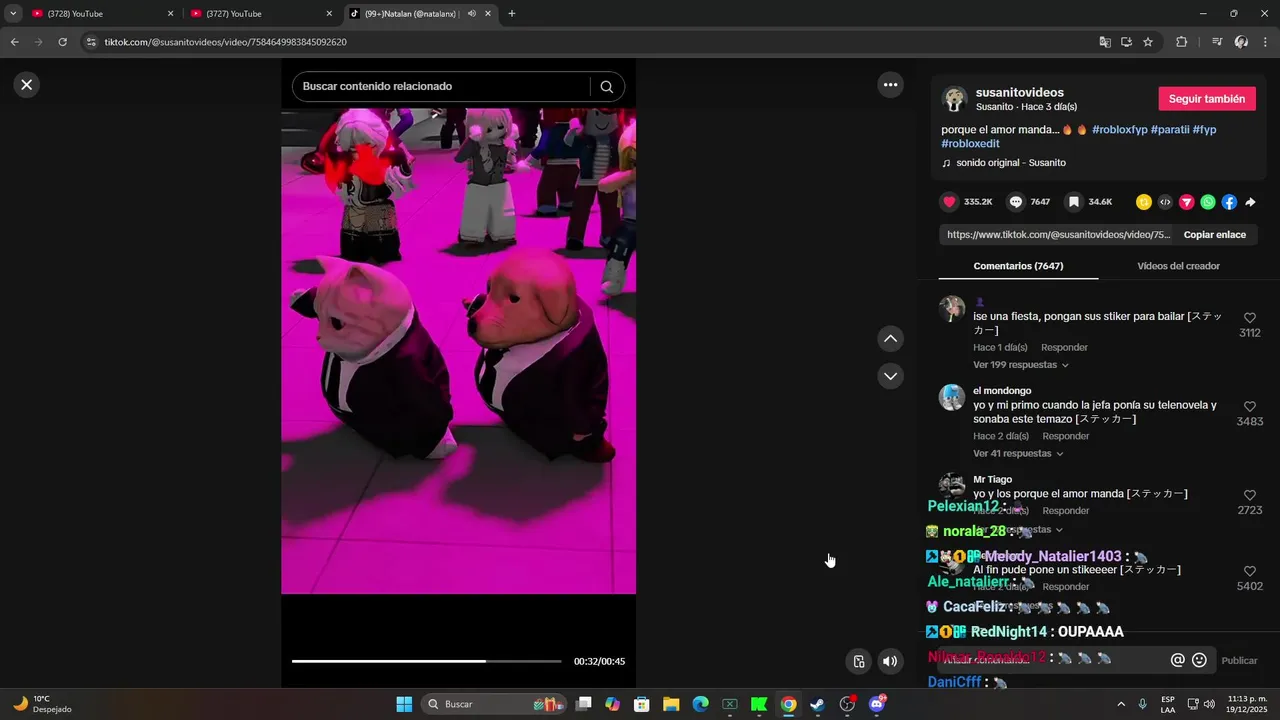
Task: Open Chrome tab search dropdown arrow
Action: 13,14
